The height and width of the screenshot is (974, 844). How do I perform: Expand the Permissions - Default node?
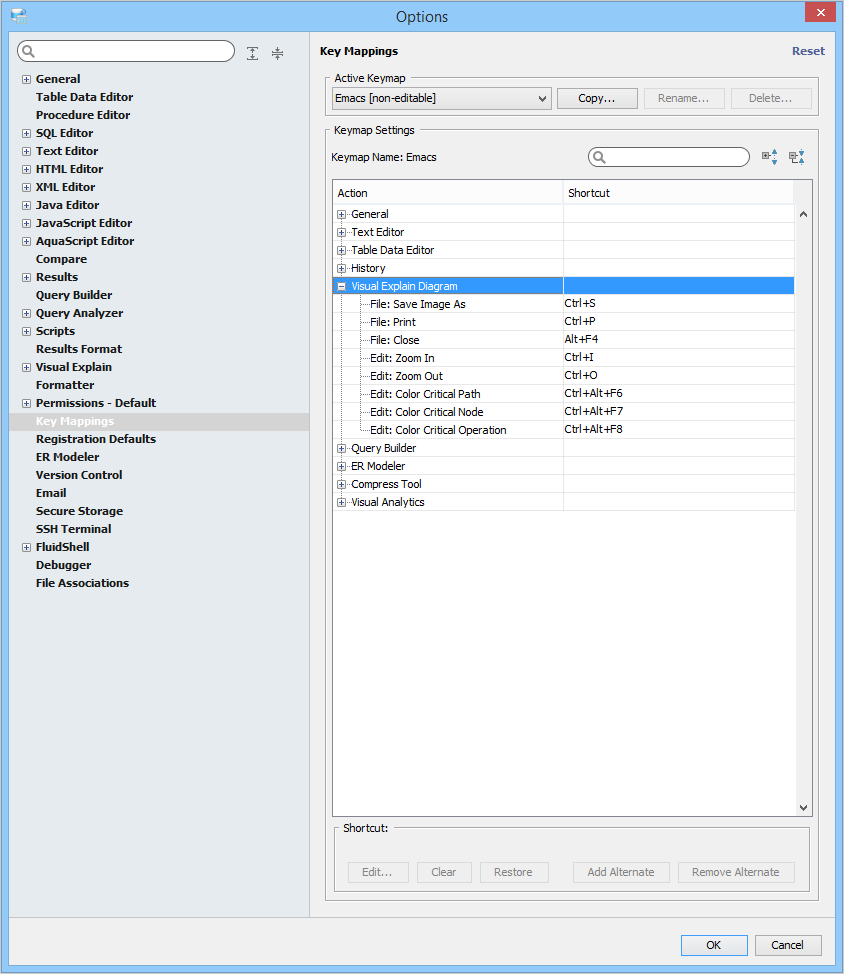[26, 404]
